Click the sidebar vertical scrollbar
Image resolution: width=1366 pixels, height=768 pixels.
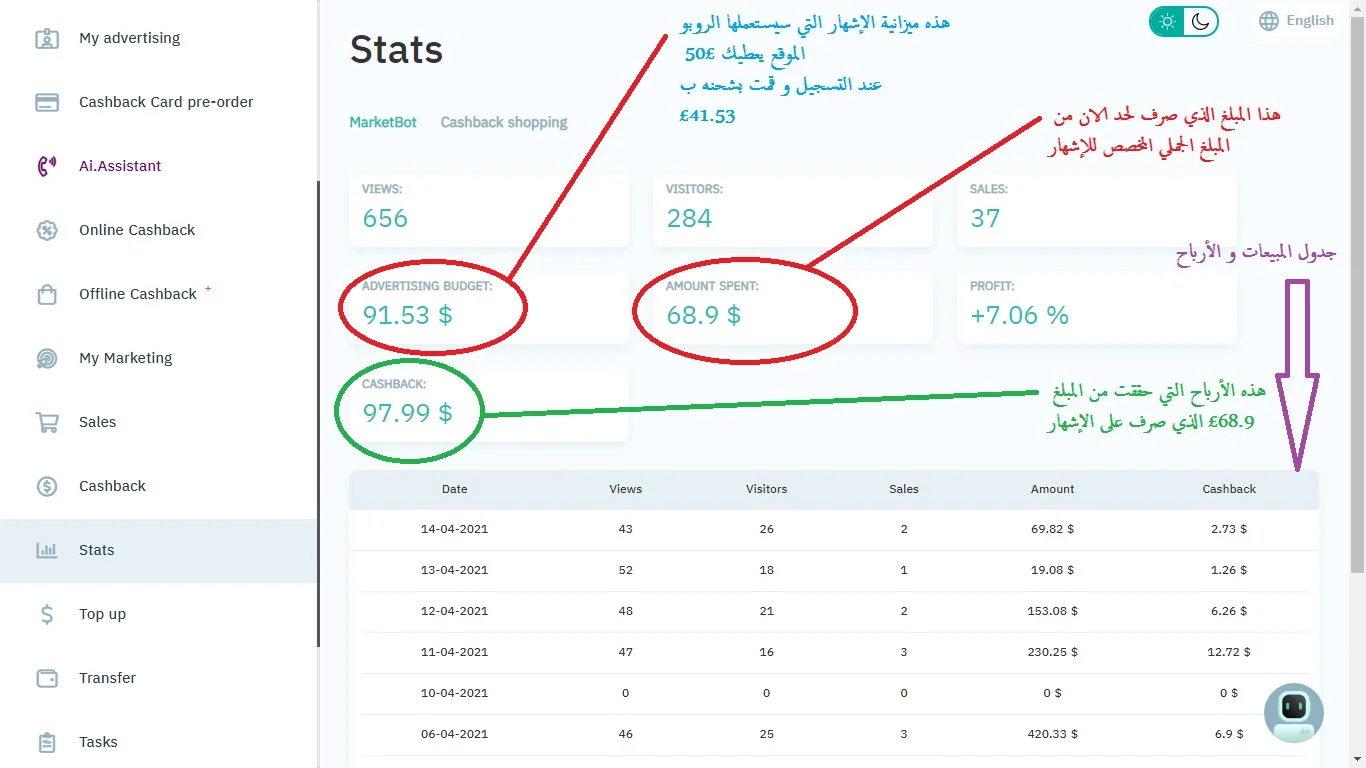318,400
